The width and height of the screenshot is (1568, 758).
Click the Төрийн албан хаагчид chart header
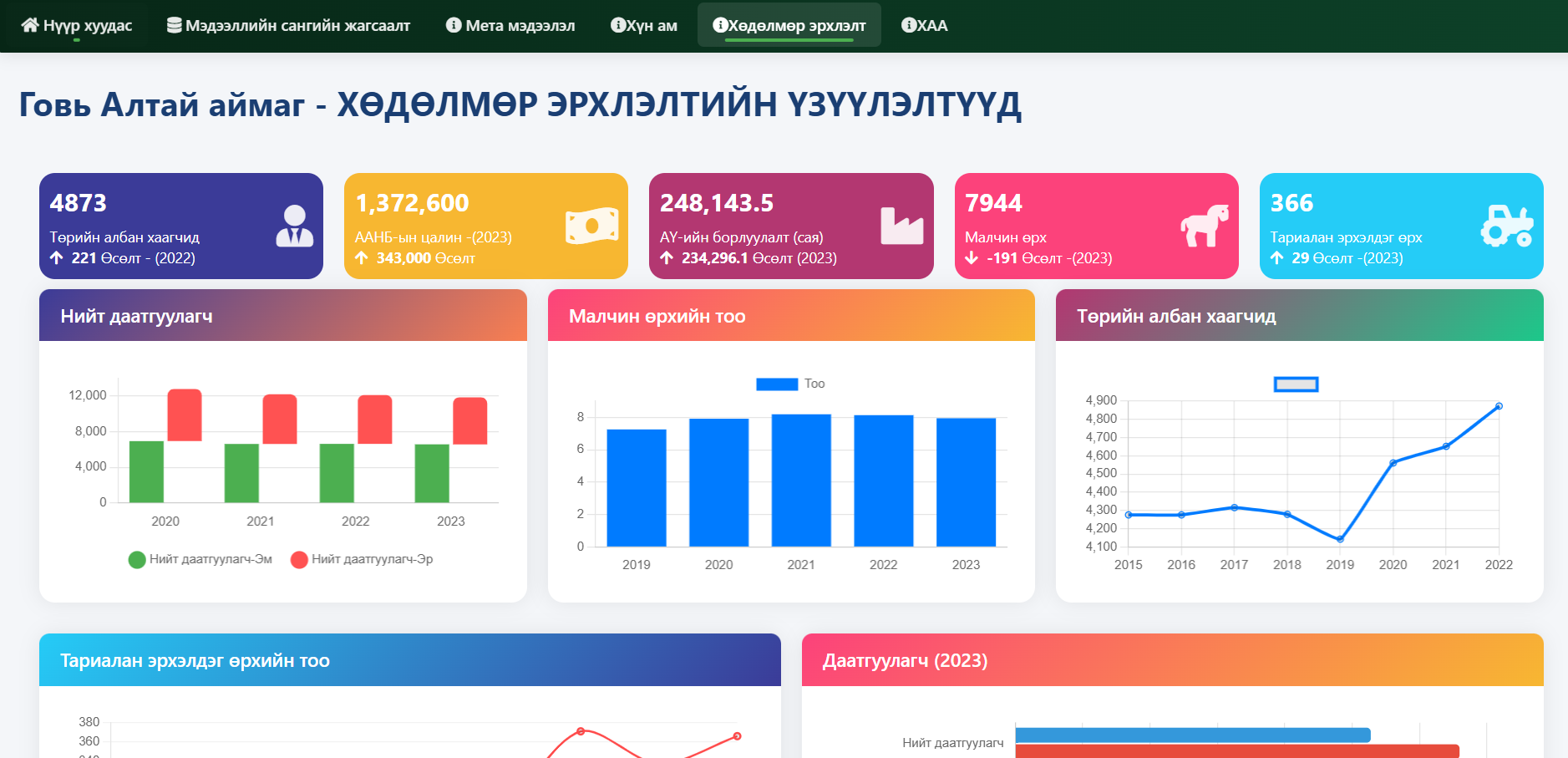point(1299,316)
